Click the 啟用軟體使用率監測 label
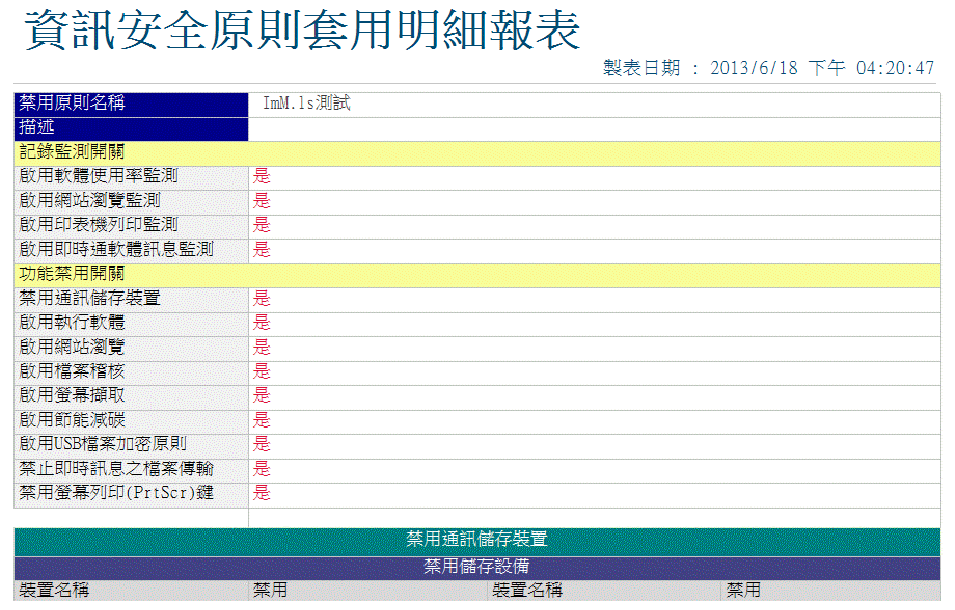Image resolution: width=955 pixels, height=610 pixels. 98,176
